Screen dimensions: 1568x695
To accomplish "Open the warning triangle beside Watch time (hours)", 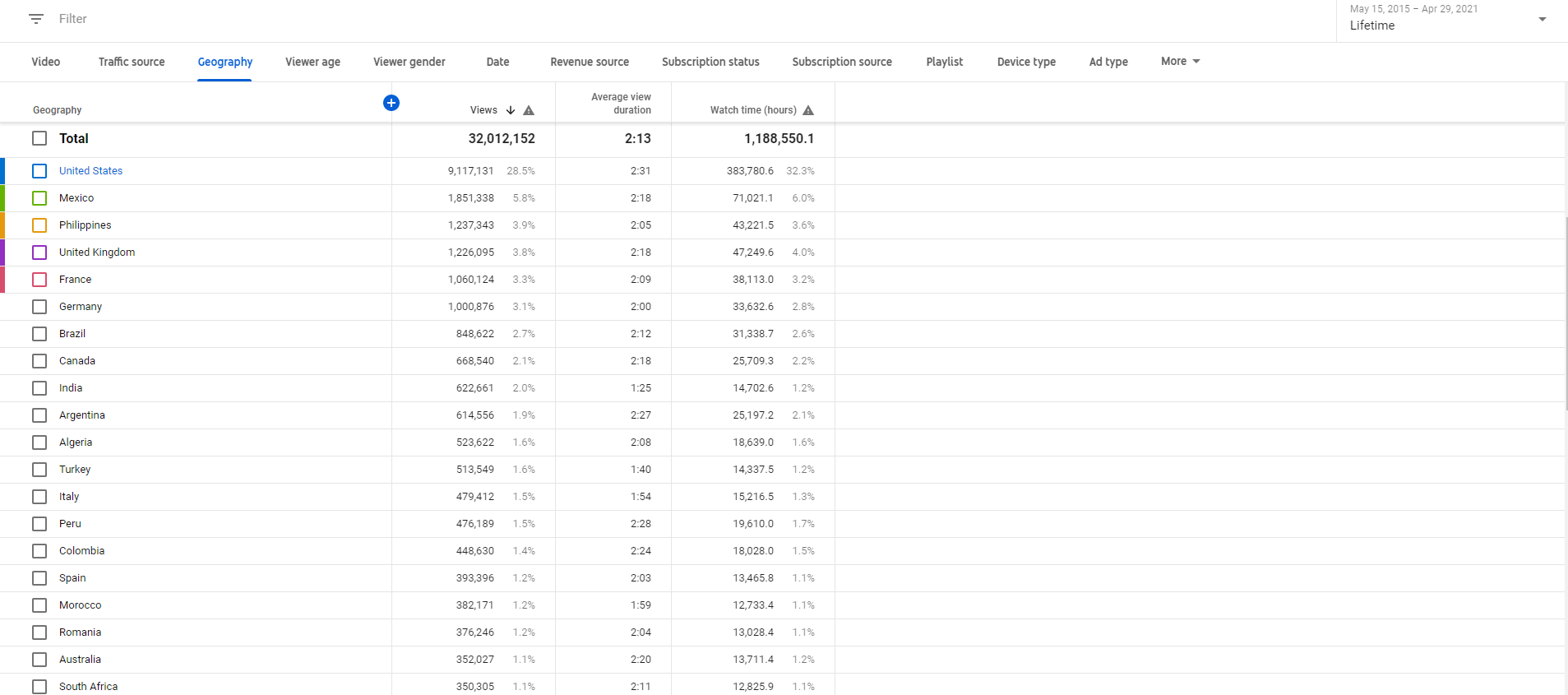I will click(x=808, y=110).
